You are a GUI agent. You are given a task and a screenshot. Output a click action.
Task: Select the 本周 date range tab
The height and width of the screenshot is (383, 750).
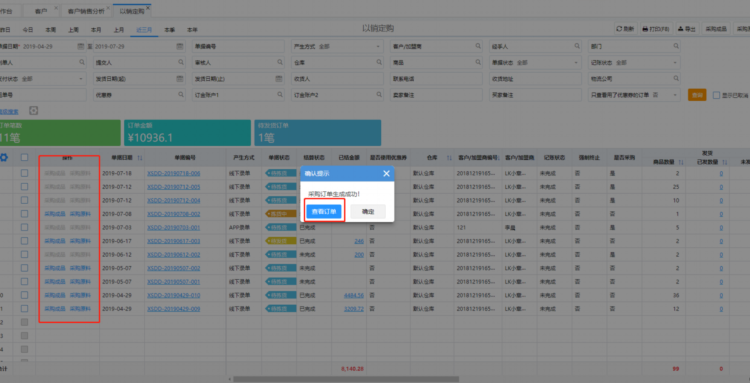(x=51, y=30)
